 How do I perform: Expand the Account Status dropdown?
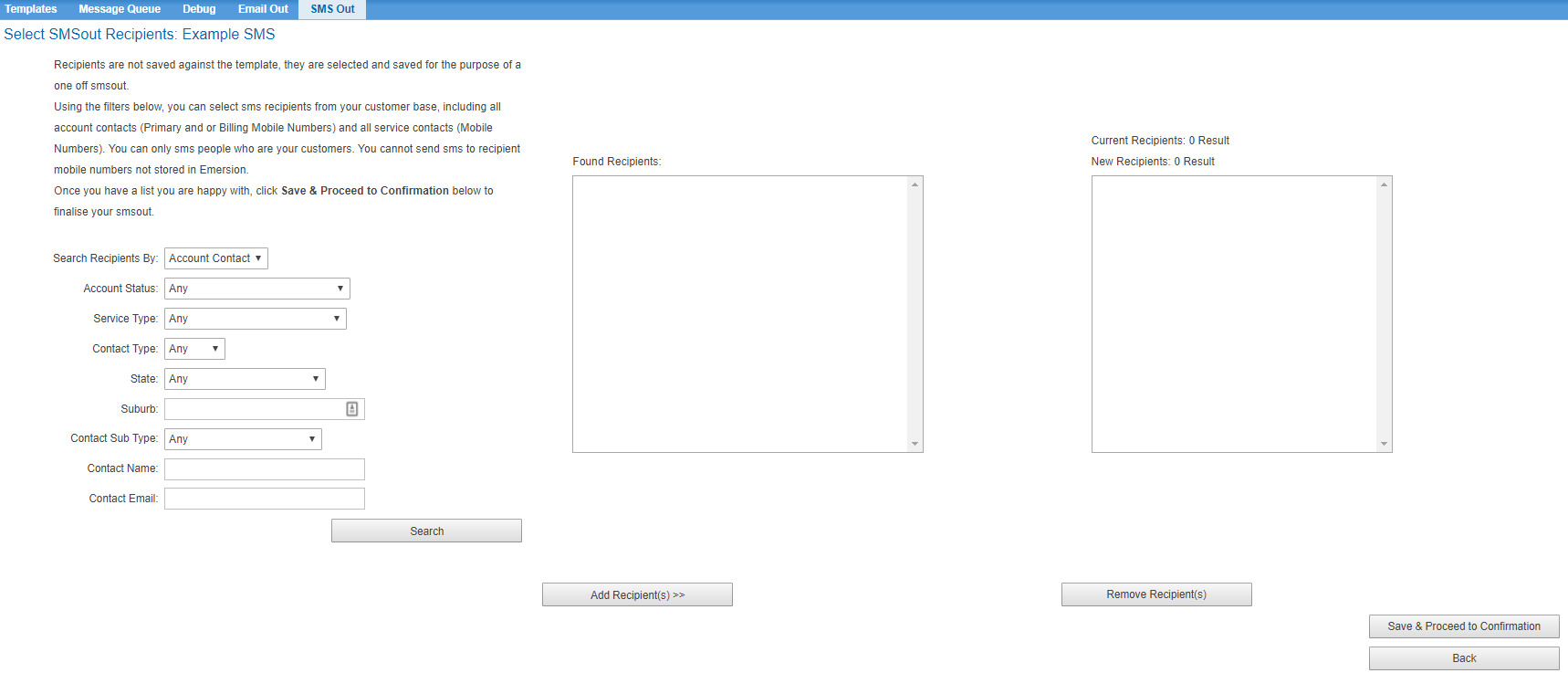point(256,289)
